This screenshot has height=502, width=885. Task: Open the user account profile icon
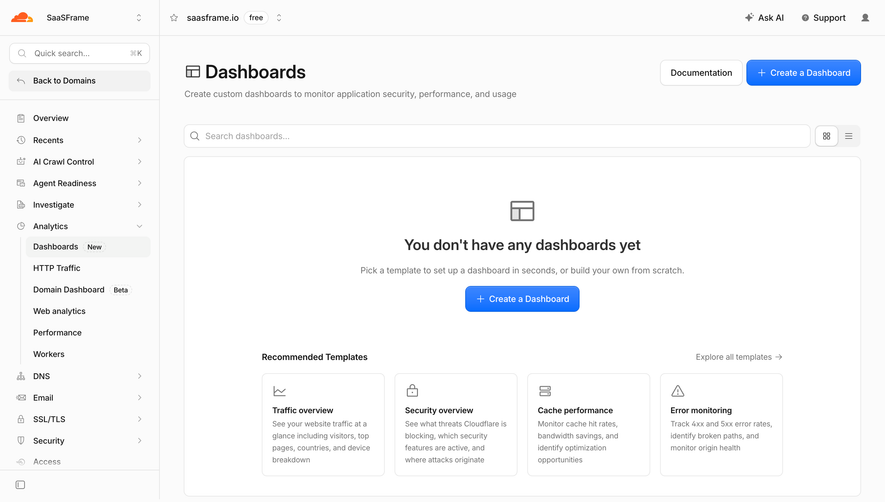click(865, 18)
